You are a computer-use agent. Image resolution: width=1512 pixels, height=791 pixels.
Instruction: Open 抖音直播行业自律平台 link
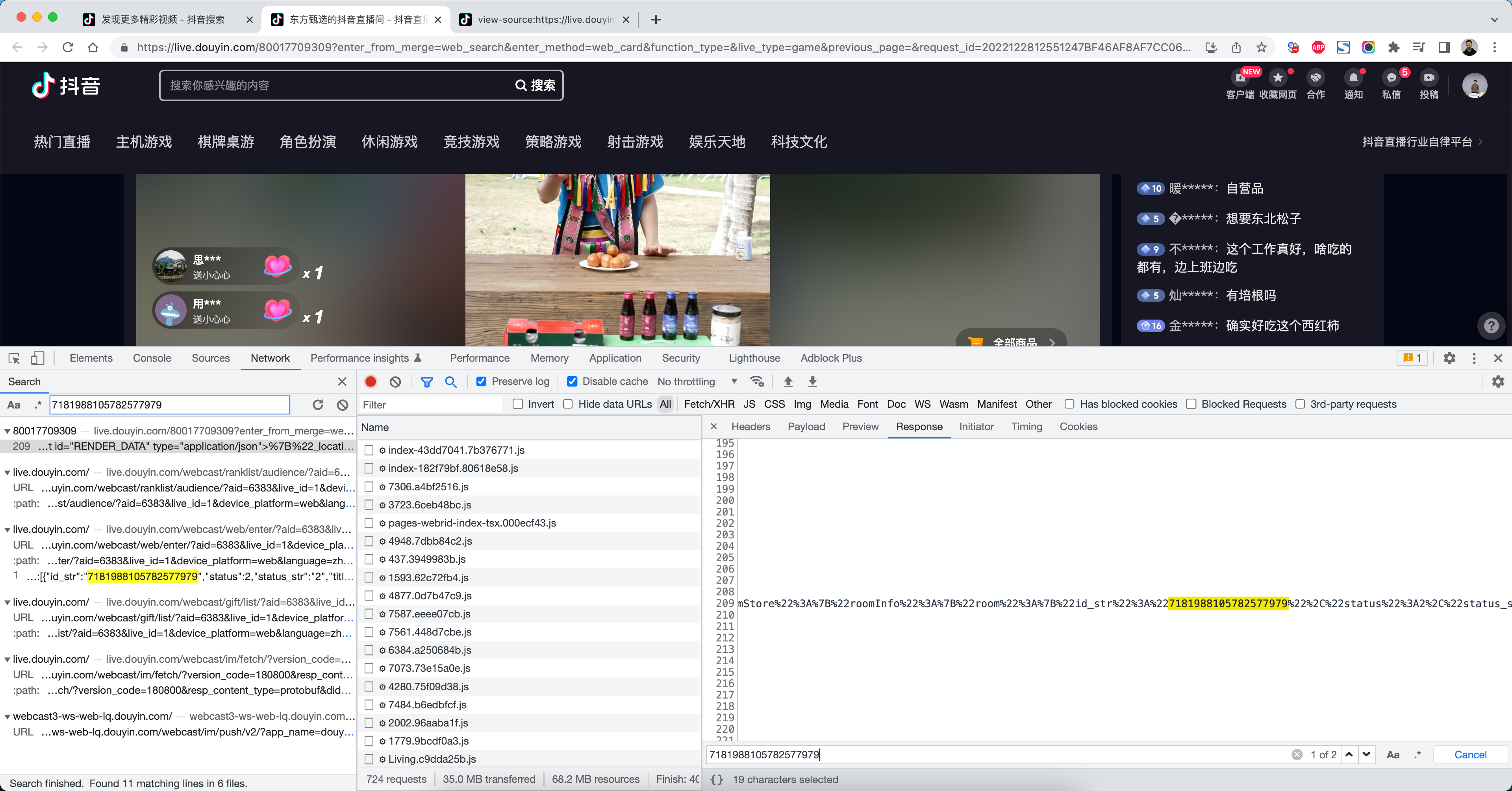click(1422, 141)
